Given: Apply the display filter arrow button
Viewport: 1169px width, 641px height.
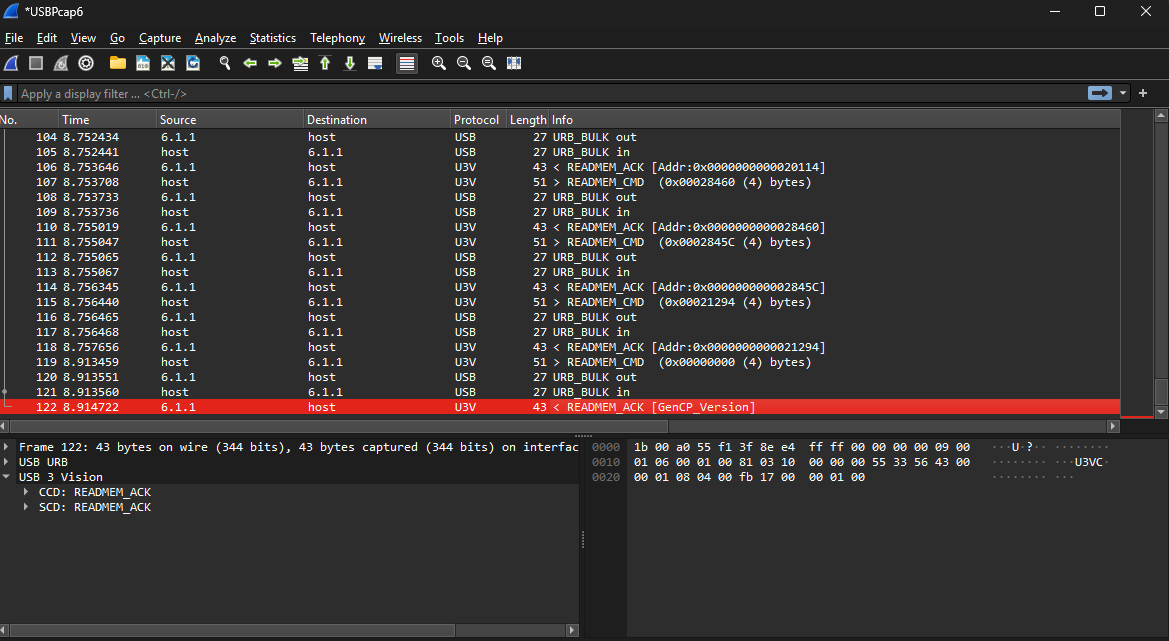Looking at the screenshot, I should coord(1100,93).
